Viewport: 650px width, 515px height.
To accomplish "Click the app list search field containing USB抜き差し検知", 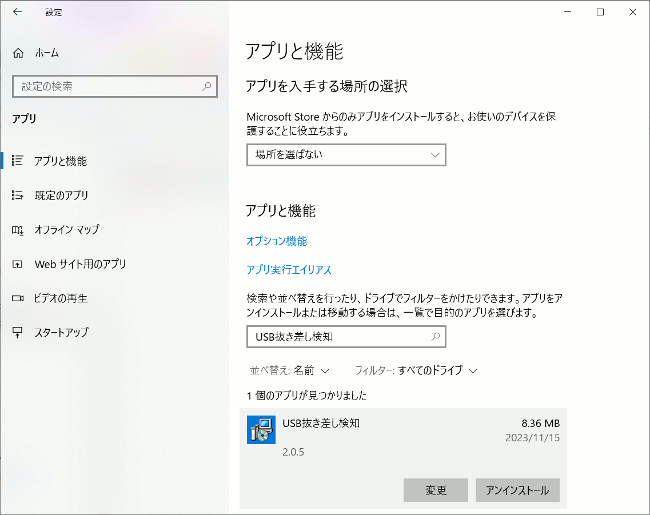I will [335, 336].
